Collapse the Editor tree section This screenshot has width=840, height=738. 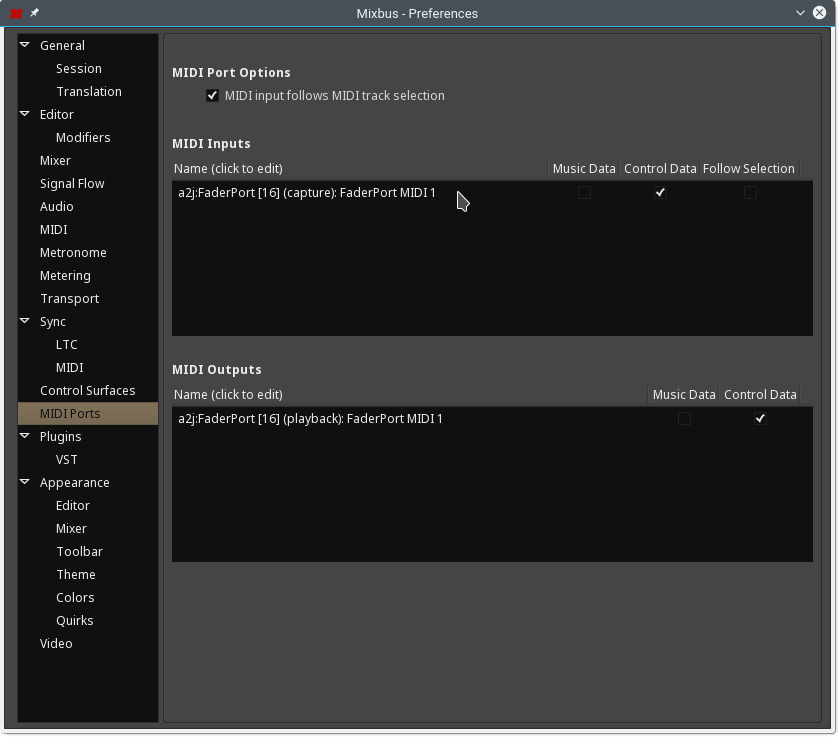point(25,114)
